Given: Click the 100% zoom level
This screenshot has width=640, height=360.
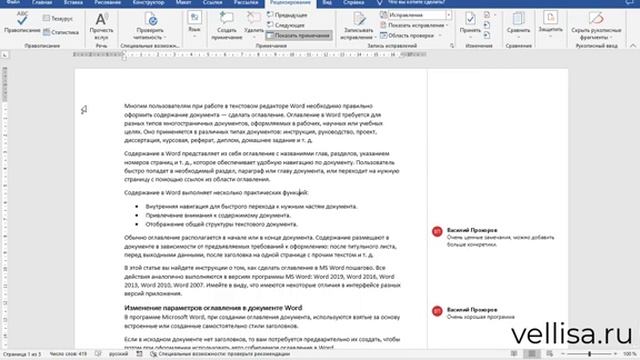Looking at the screenshot, I should click(x=630, y=354).
